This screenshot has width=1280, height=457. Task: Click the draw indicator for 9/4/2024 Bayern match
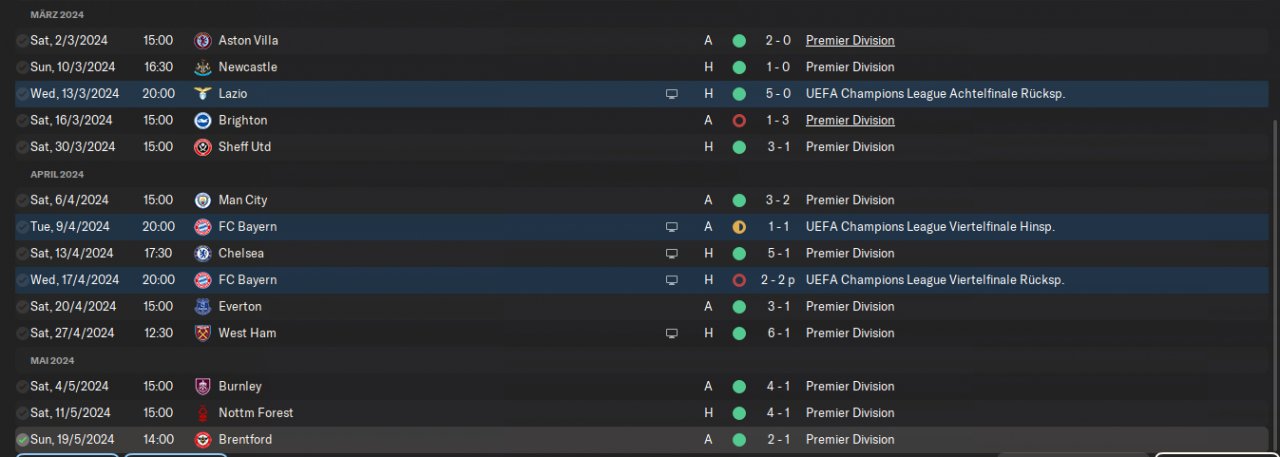[739, 227]
